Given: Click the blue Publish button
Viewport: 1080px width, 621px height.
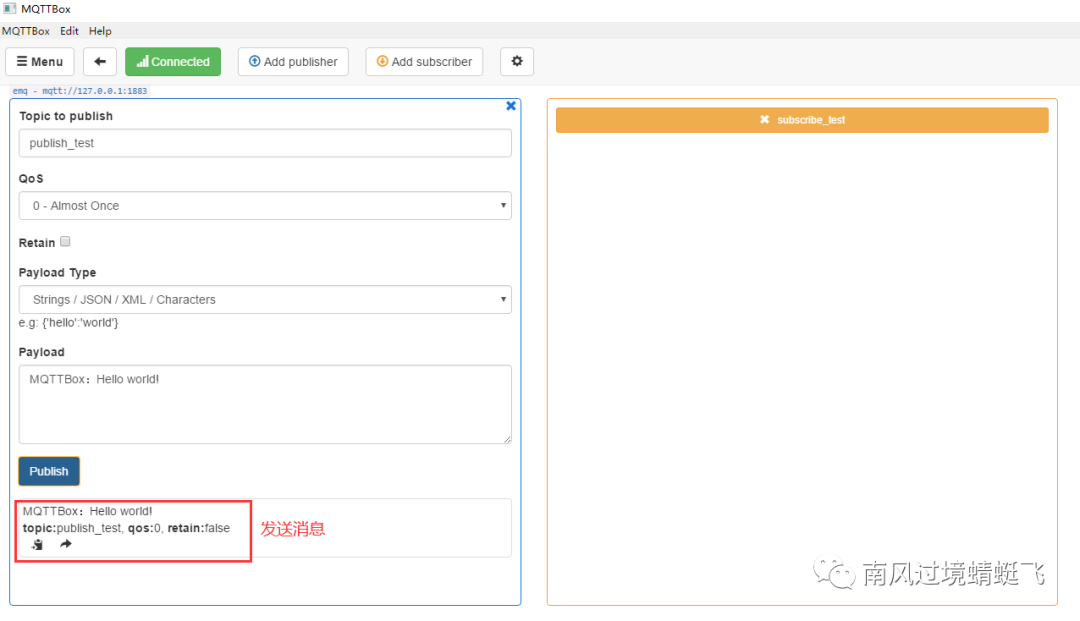Looking at the screenshot, I should point(49,471).
